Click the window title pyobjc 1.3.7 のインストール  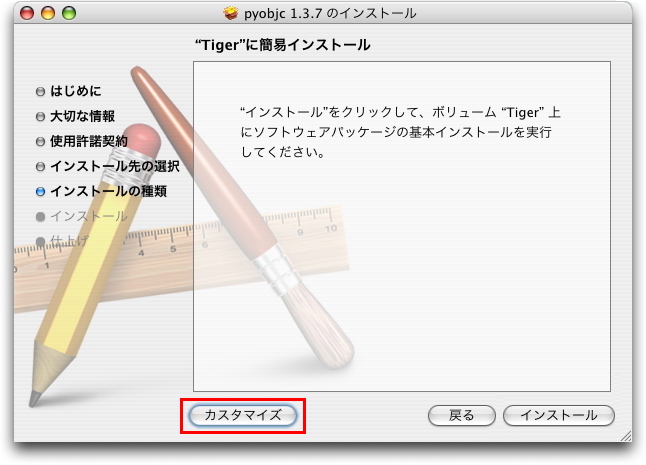[x=330, y=14]
